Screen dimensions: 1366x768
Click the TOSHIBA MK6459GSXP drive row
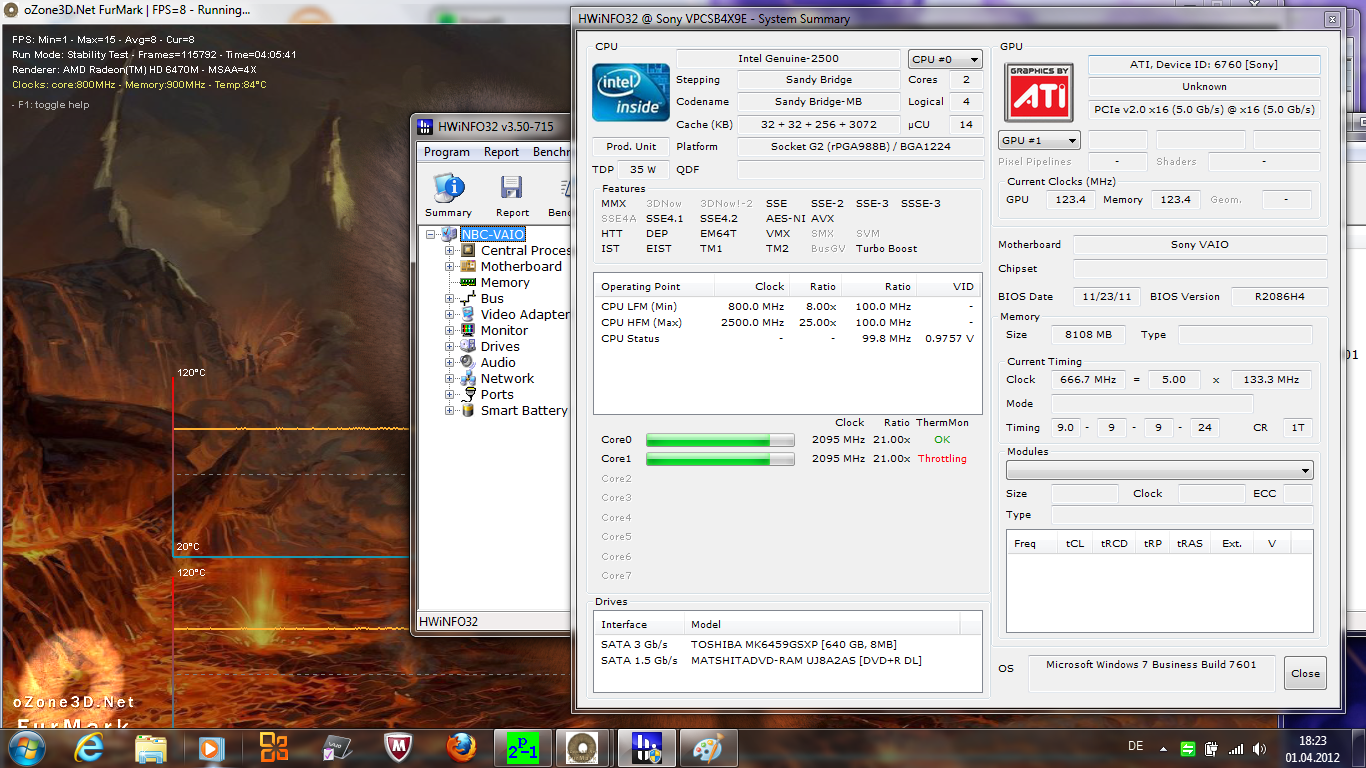tap(788, 644)
